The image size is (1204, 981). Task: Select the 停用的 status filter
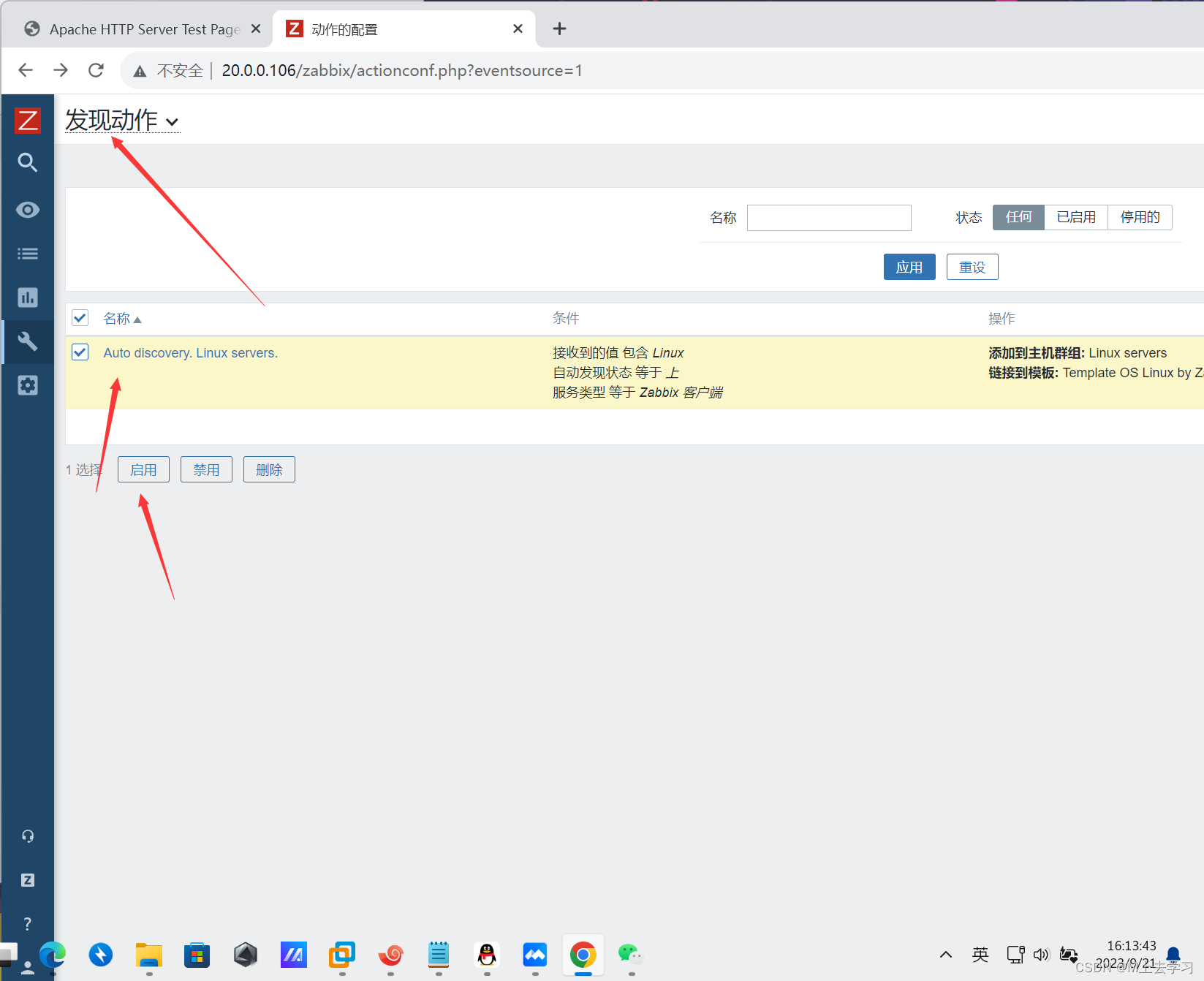1140,217
